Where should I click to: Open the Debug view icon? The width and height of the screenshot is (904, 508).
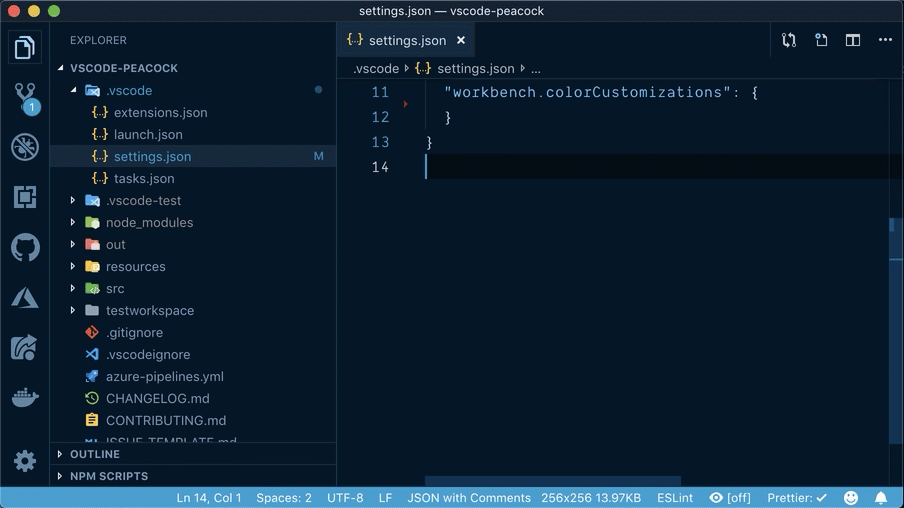25,147
